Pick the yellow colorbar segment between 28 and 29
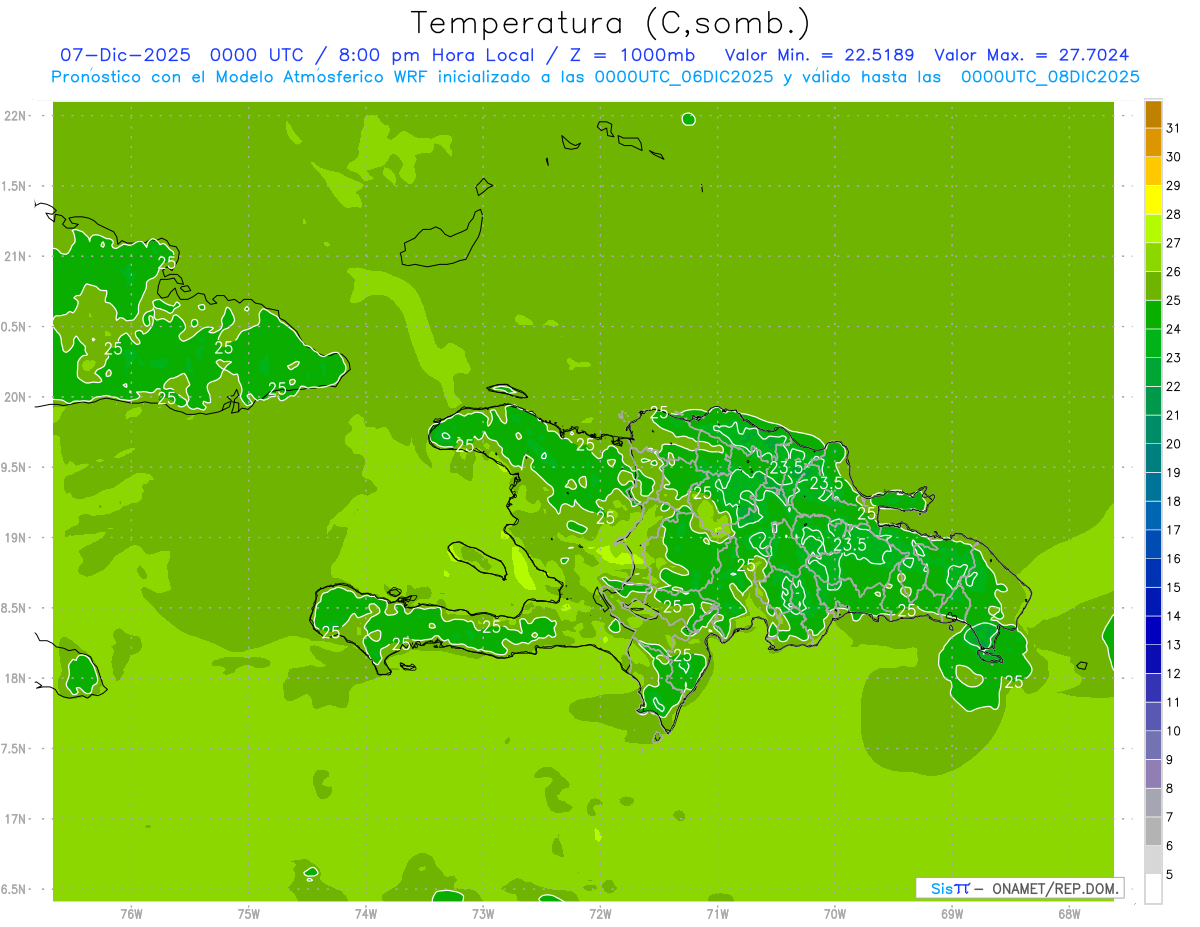This screenshot has height=927, width=1200. [x=1153, y=200]
